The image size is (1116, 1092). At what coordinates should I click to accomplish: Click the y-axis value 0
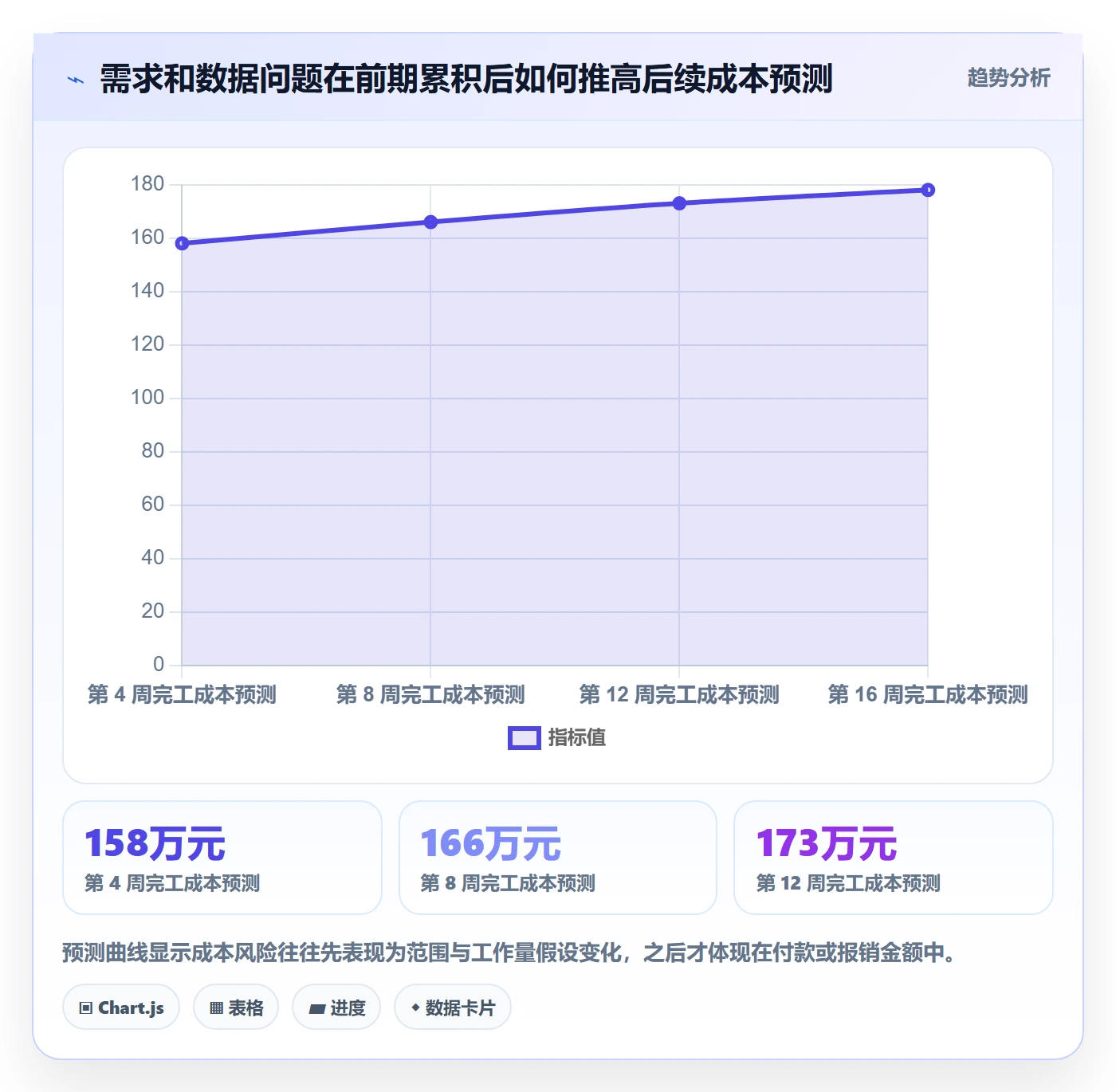pos(159,665)
